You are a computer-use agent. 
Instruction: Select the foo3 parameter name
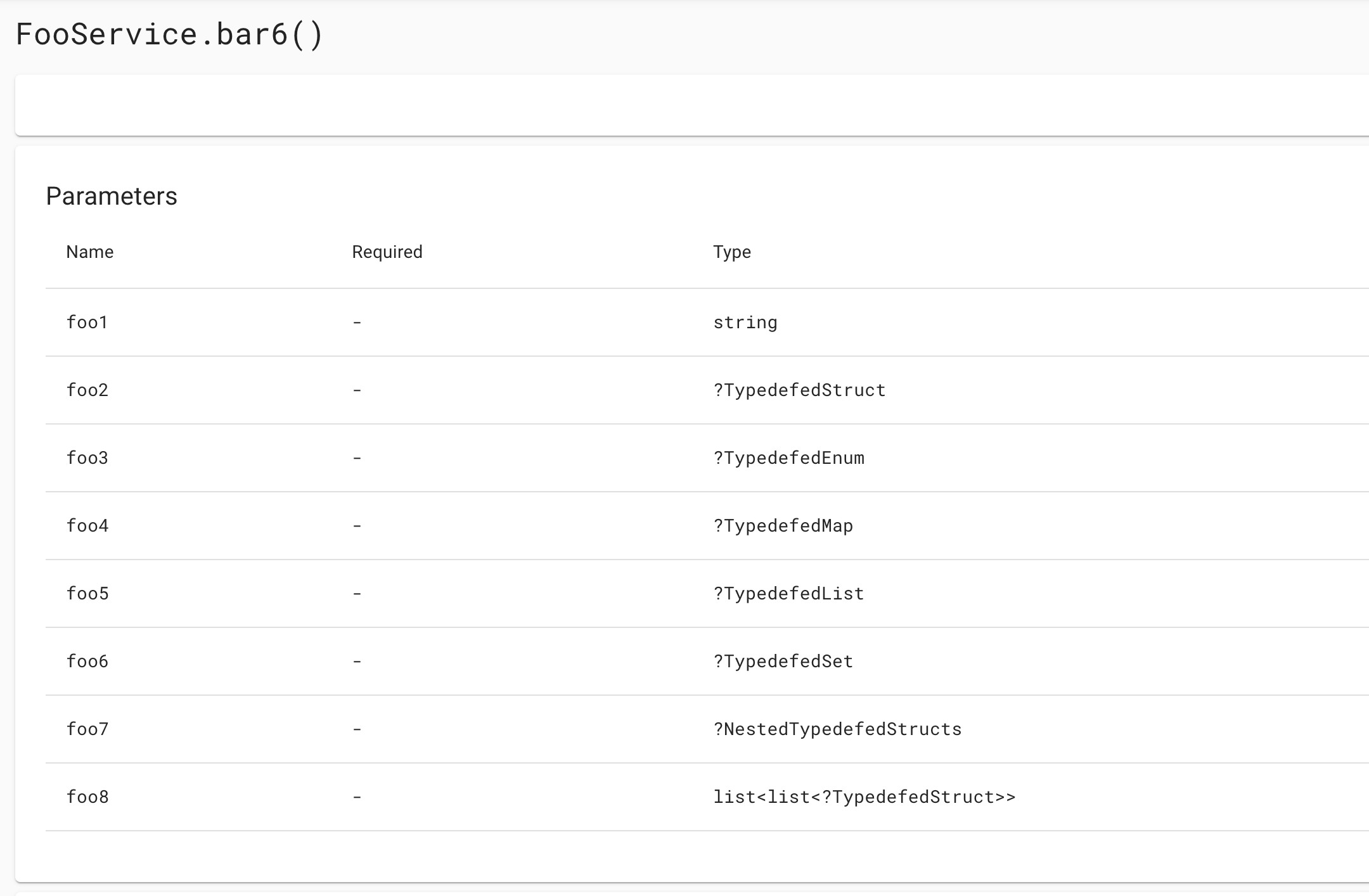[87, 458]
